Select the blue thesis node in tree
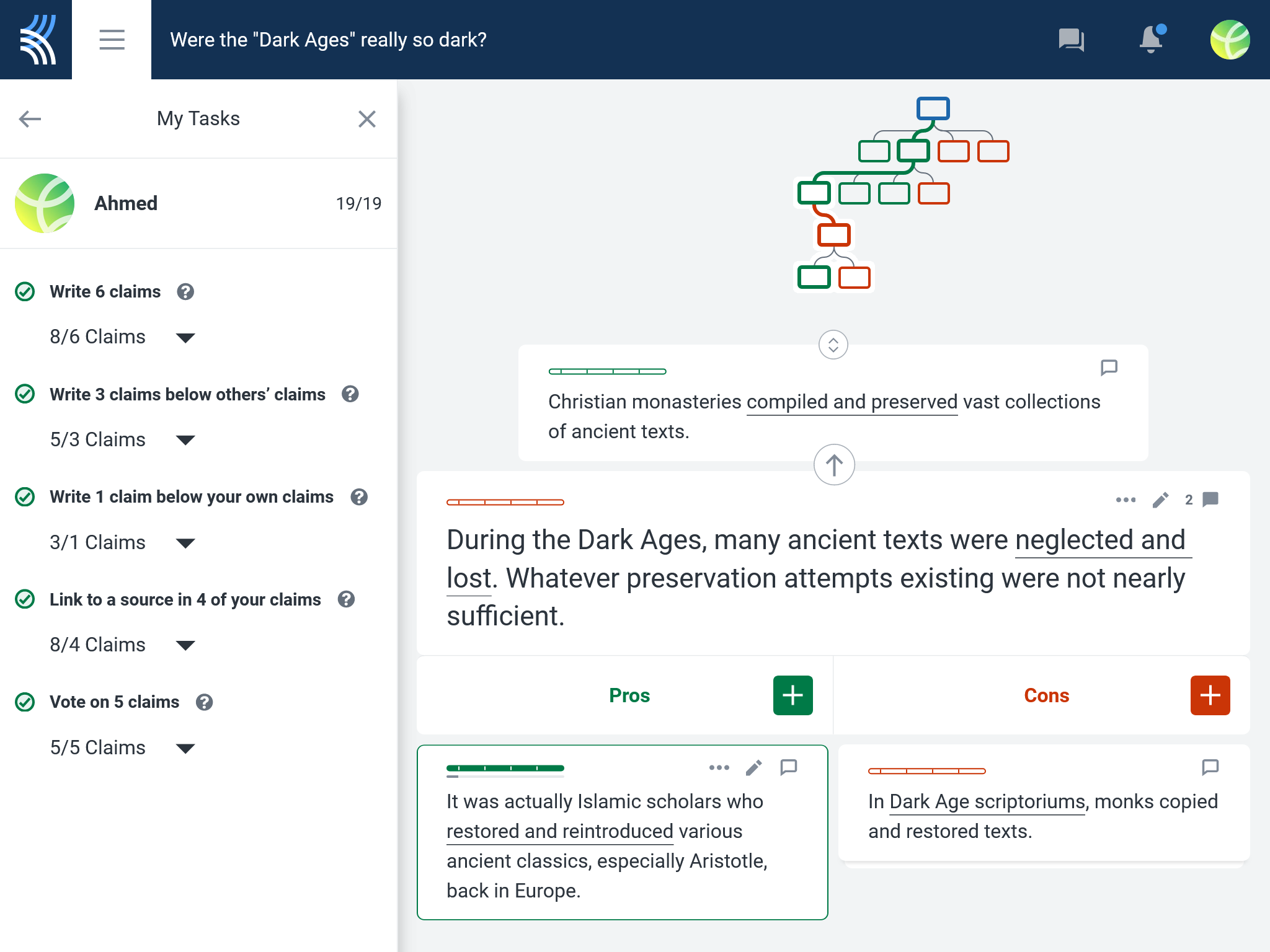Viewport: 1270px width, 952px height. coord(933,108)
